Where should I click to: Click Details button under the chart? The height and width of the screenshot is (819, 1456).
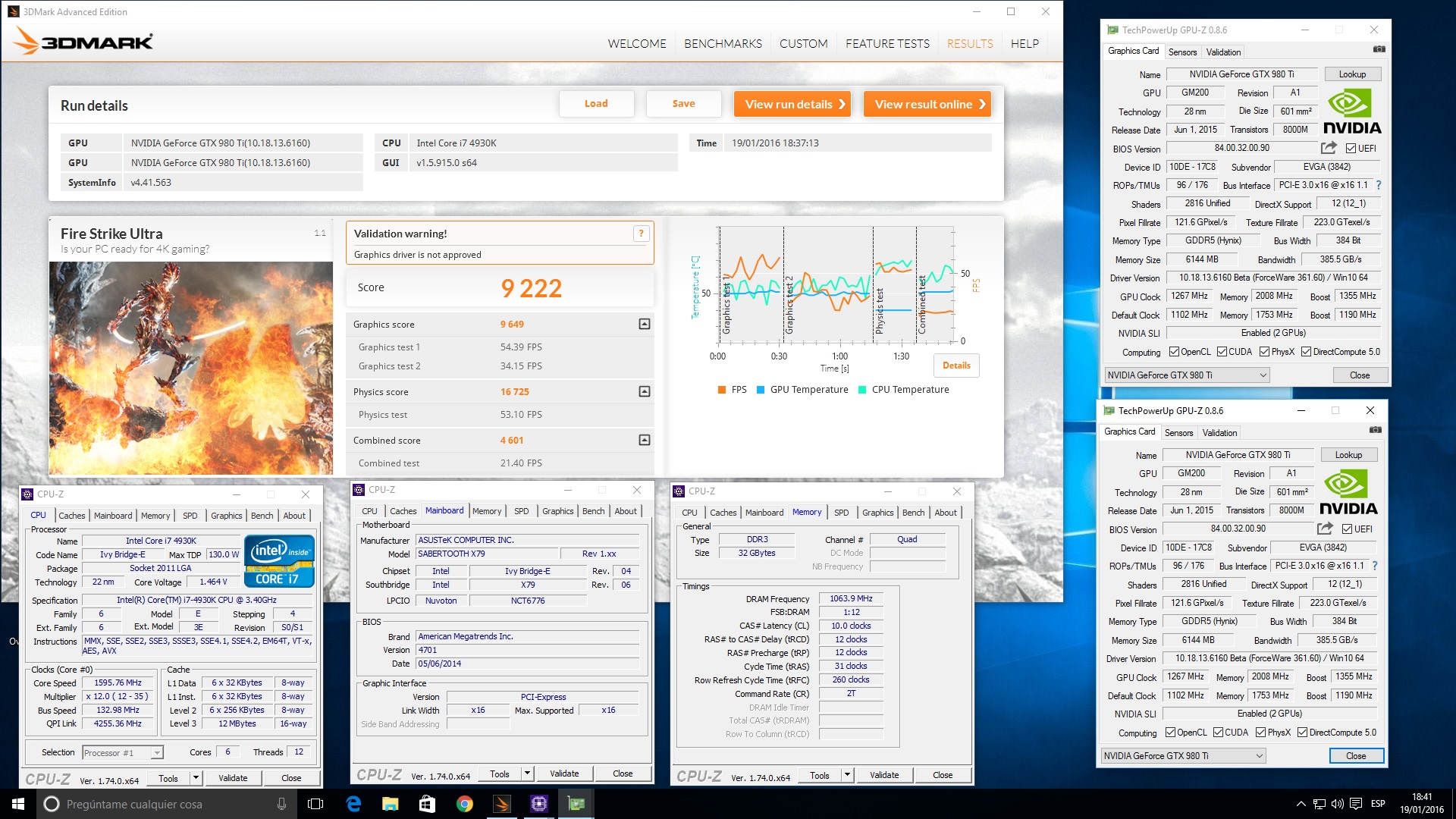pos(956,366)
